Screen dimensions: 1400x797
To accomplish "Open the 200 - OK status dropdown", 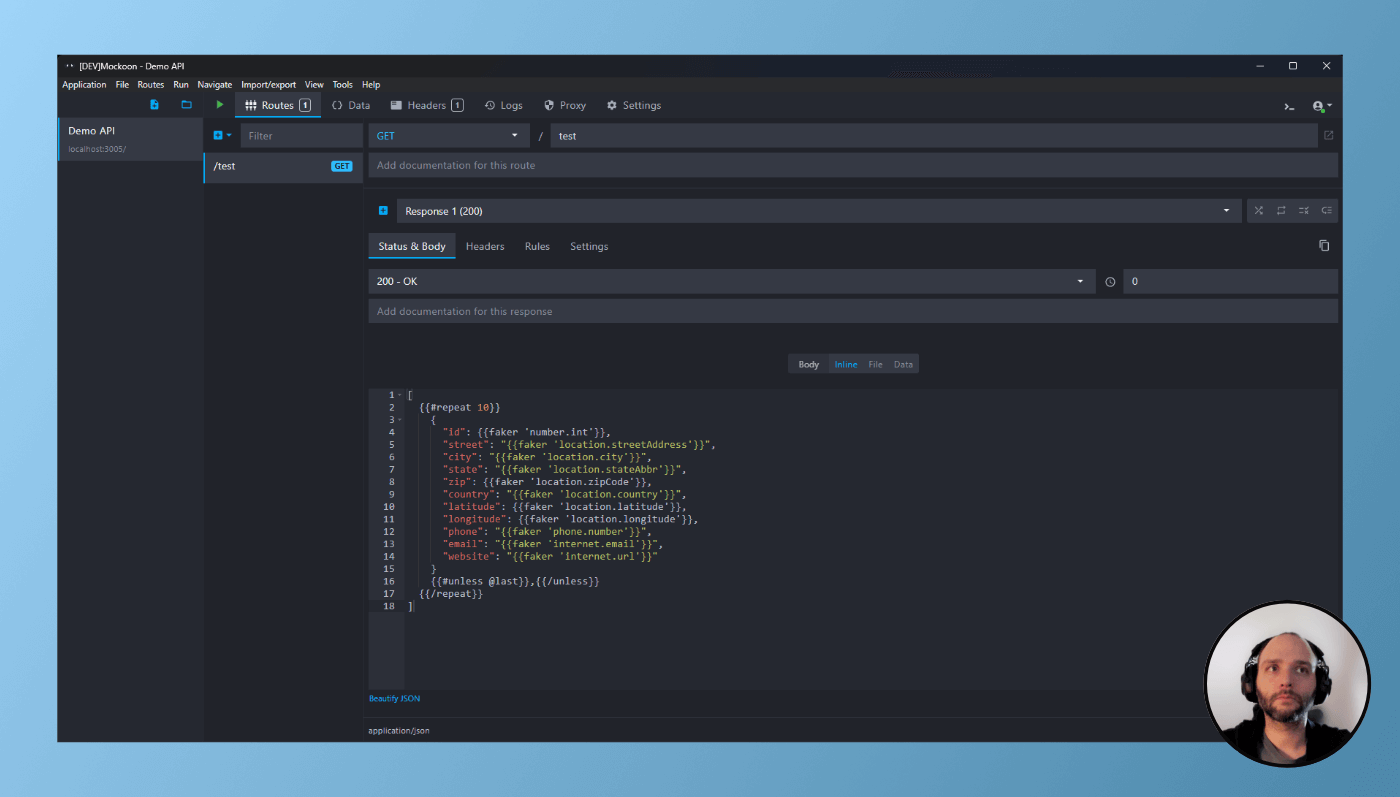I will tap(729, 282).
